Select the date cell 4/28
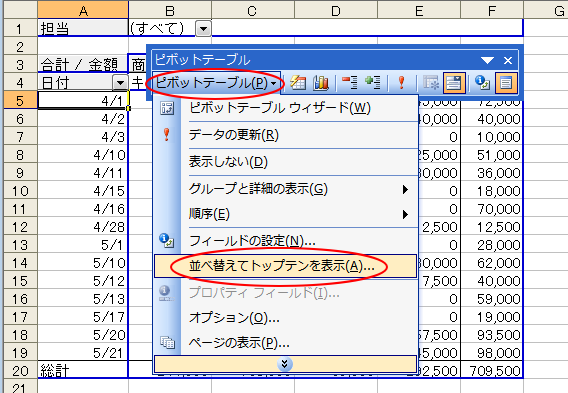The width and height of the screenshot is (568, 393). point(83,227)
